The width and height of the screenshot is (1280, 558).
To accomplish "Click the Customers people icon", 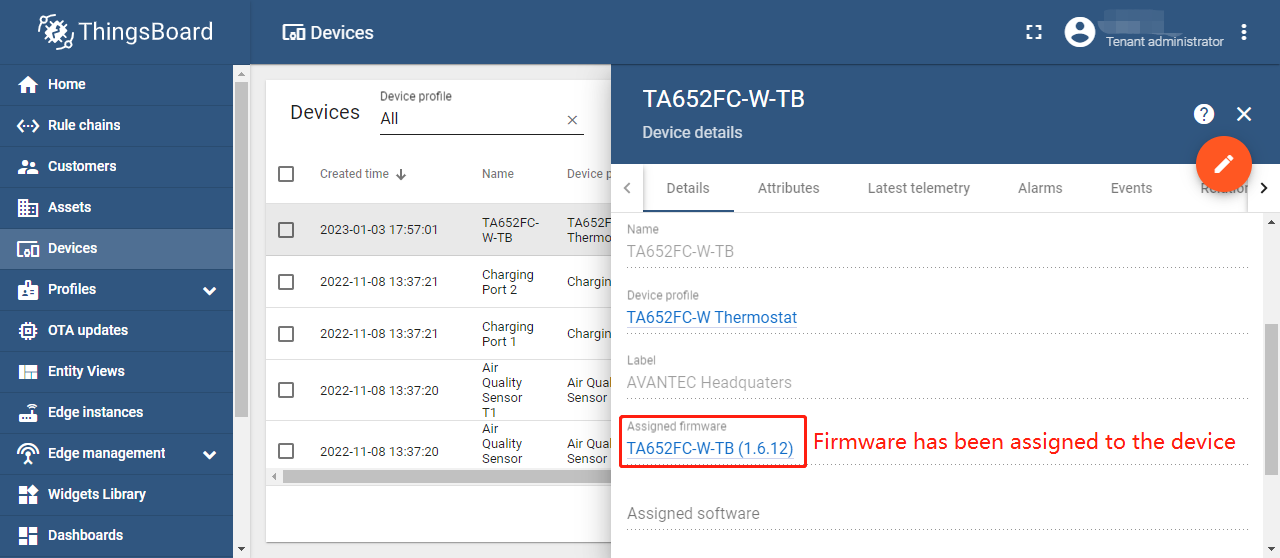I will click(x=28, y=166).
